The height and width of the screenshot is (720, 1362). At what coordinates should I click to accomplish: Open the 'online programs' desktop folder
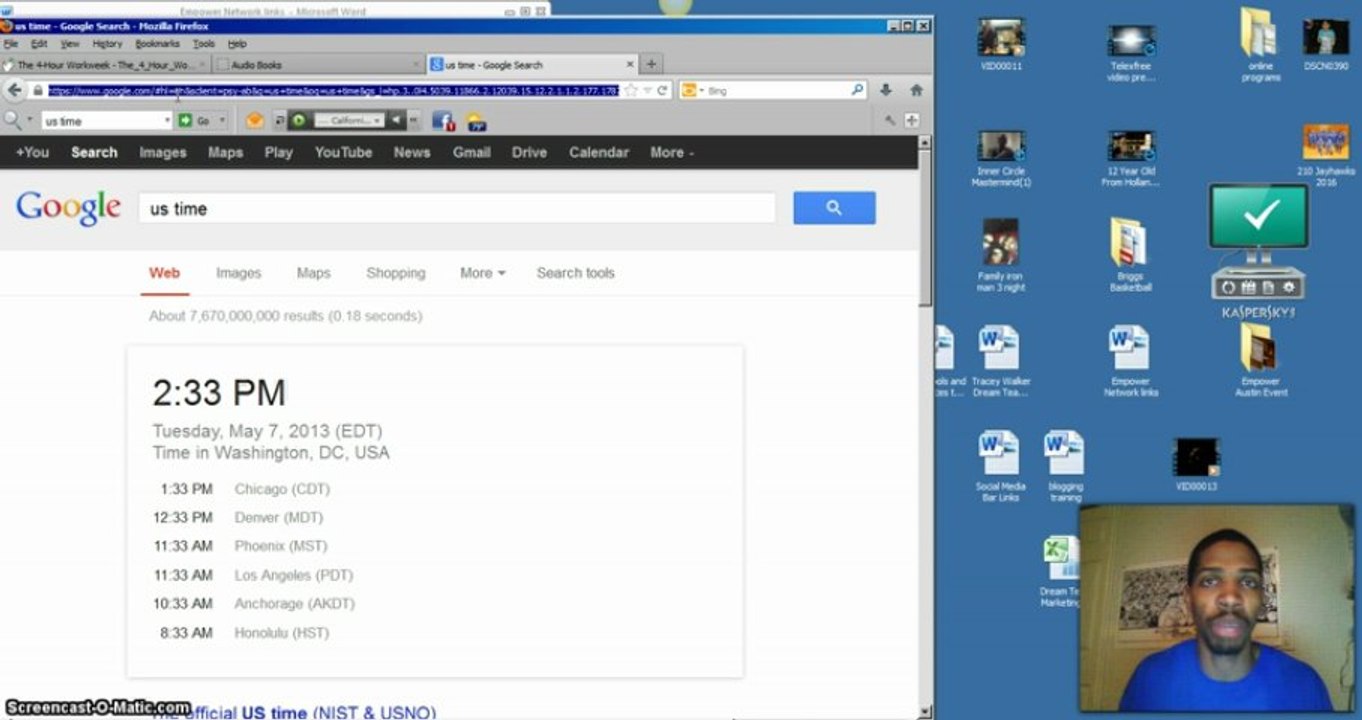click(x=1261, y=45)
